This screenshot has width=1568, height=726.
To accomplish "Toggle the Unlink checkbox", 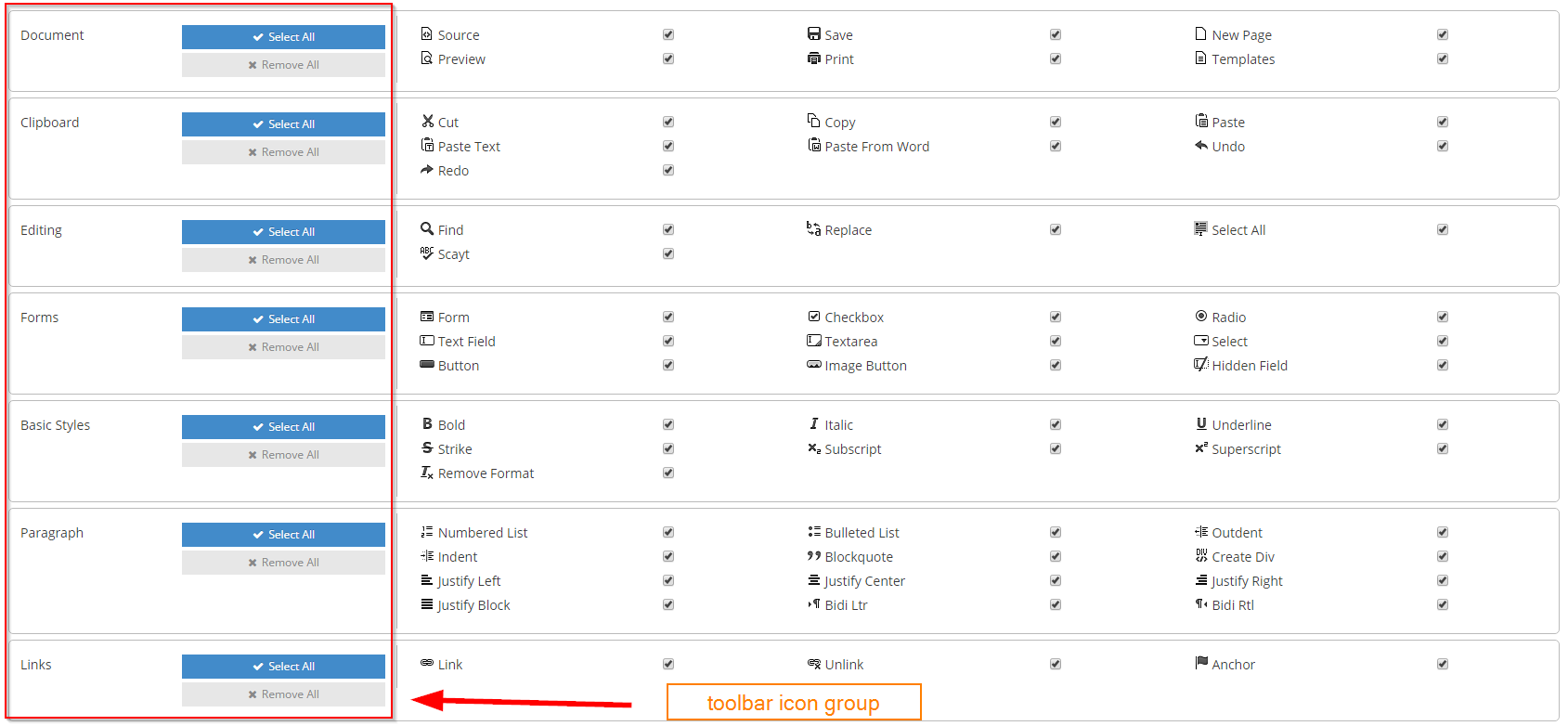I will pyautogui.click(x=1055, y=664).
